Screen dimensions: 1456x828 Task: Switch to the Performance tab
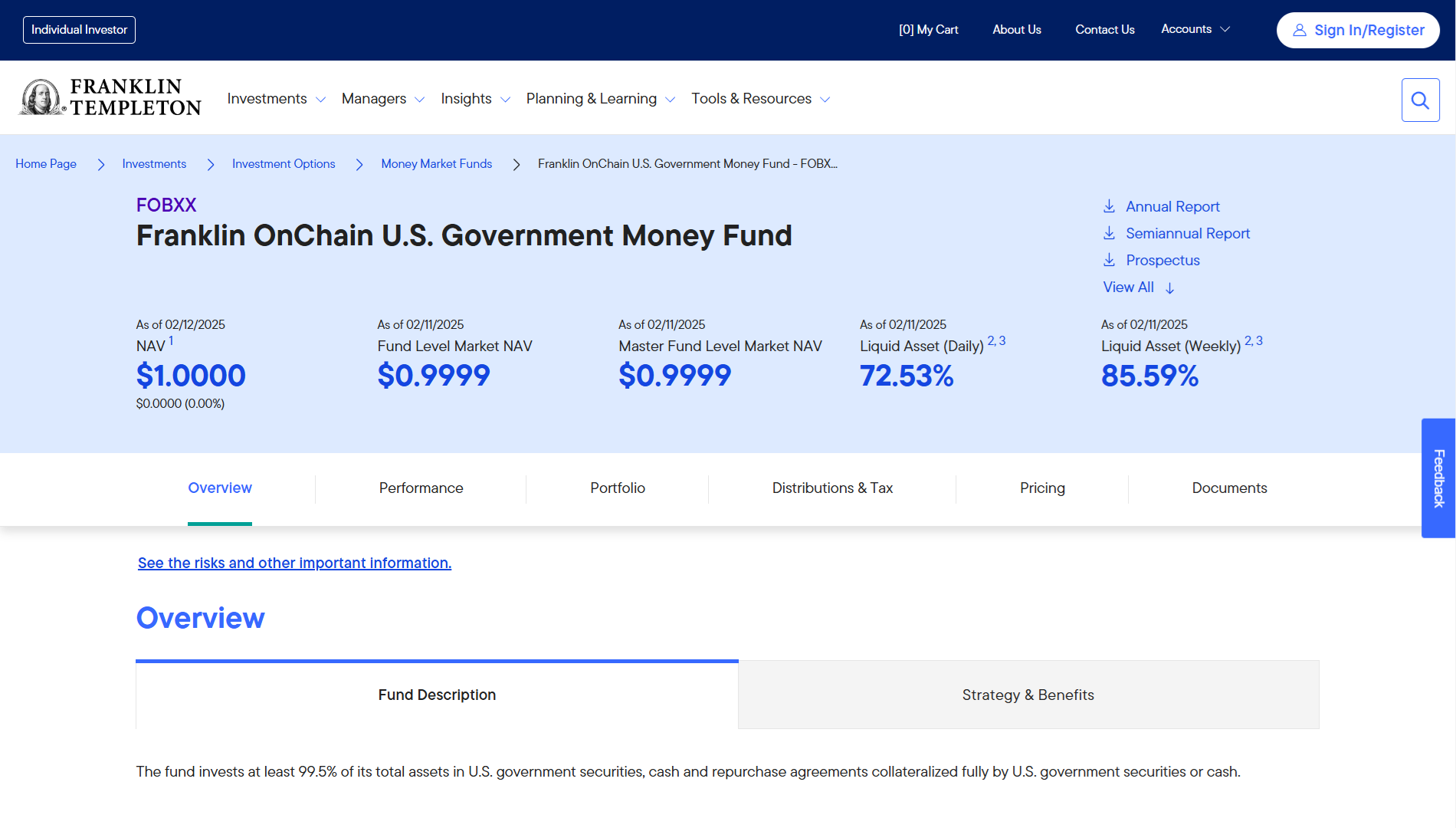pyautogui.click(x=421, y=488)
